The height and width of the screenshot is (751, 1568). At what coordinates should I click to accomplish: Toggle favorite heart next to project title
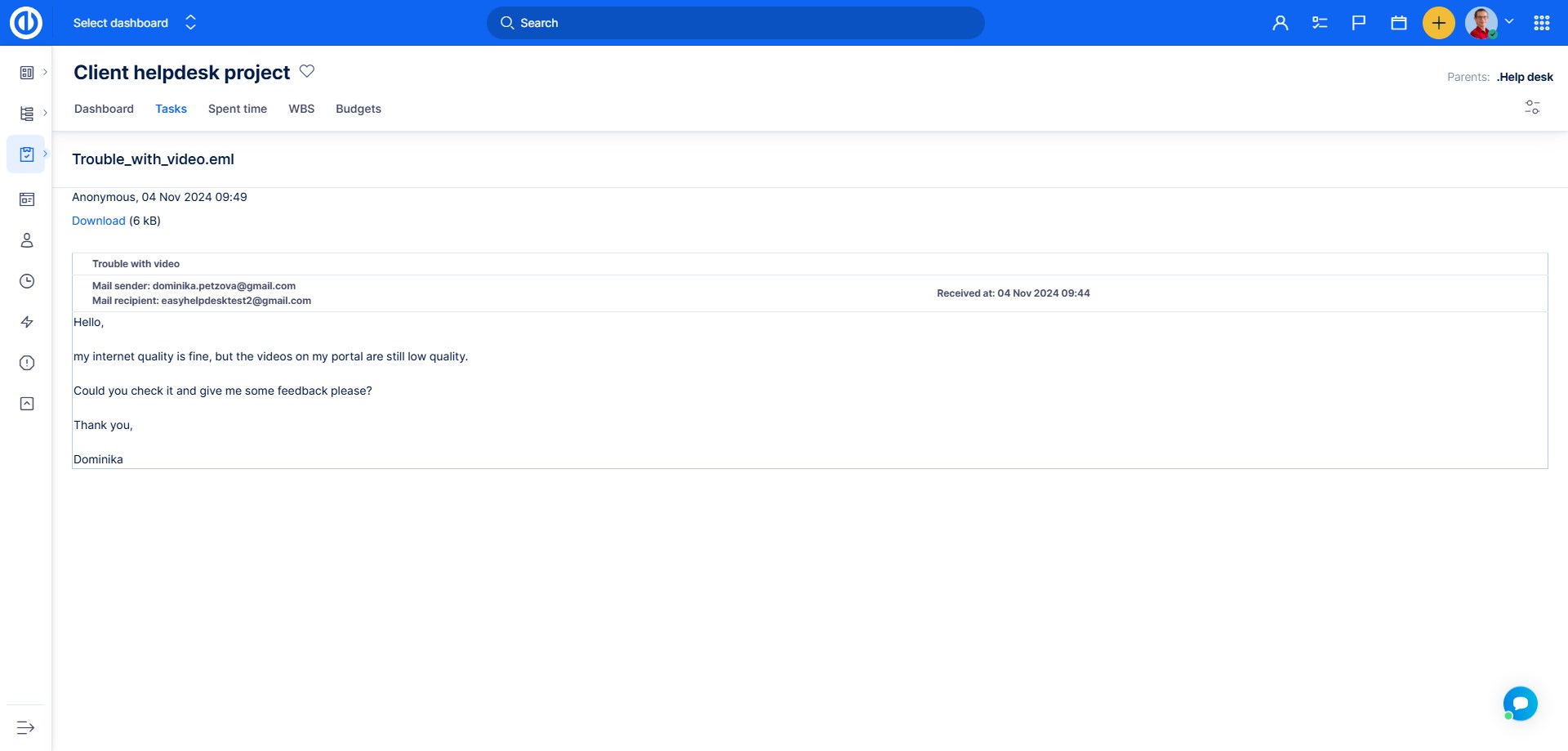coord(307,71)
